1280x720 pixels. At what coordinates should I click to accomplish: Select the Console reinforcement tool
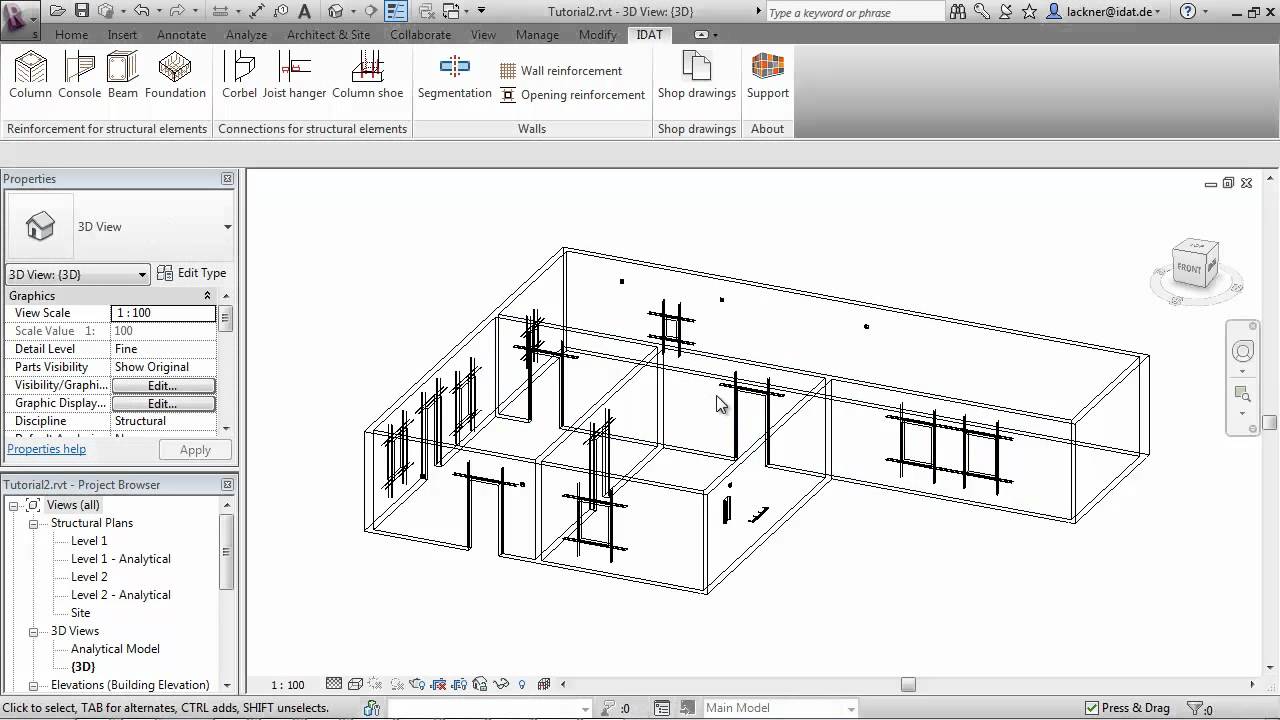tap(79, 76)
